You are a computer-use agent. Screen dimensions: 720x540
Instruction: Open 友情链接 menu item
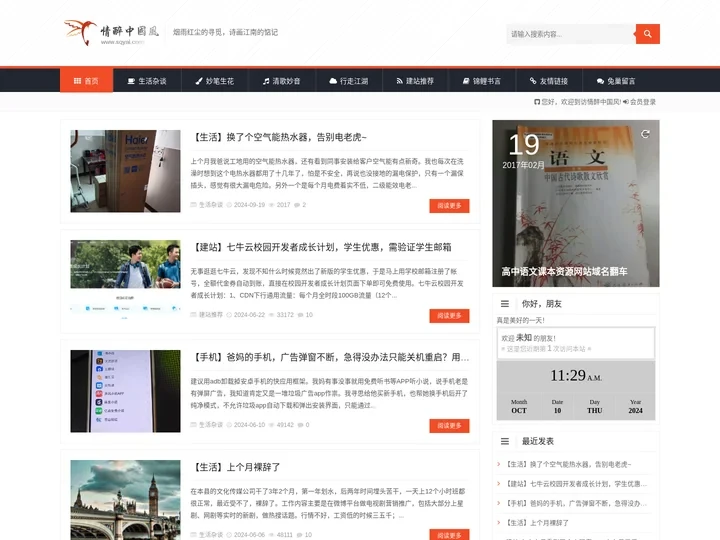[x=549, y=81]
